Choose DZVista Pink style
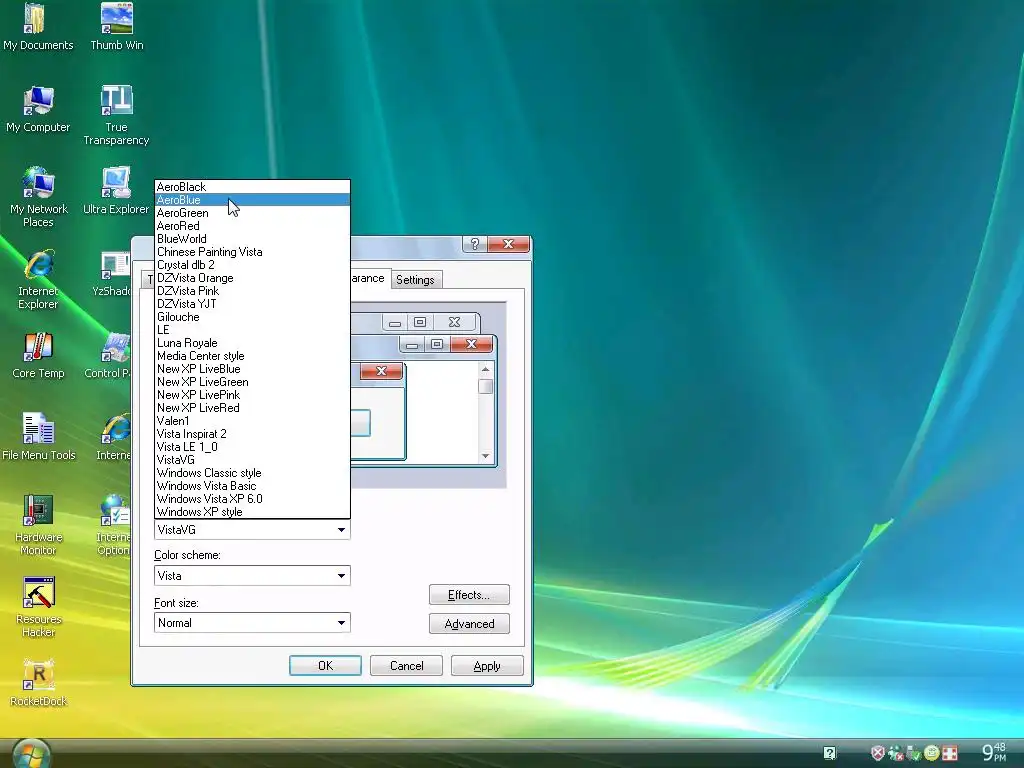 252,291
